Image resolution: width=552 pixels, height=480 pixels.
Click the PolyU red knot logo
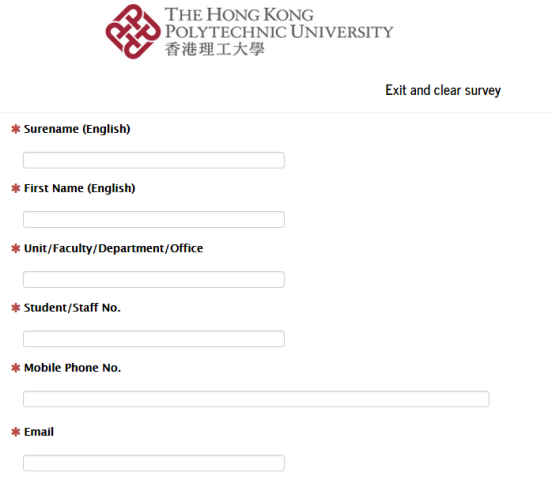pyautogui.click(x=133, y=31)
